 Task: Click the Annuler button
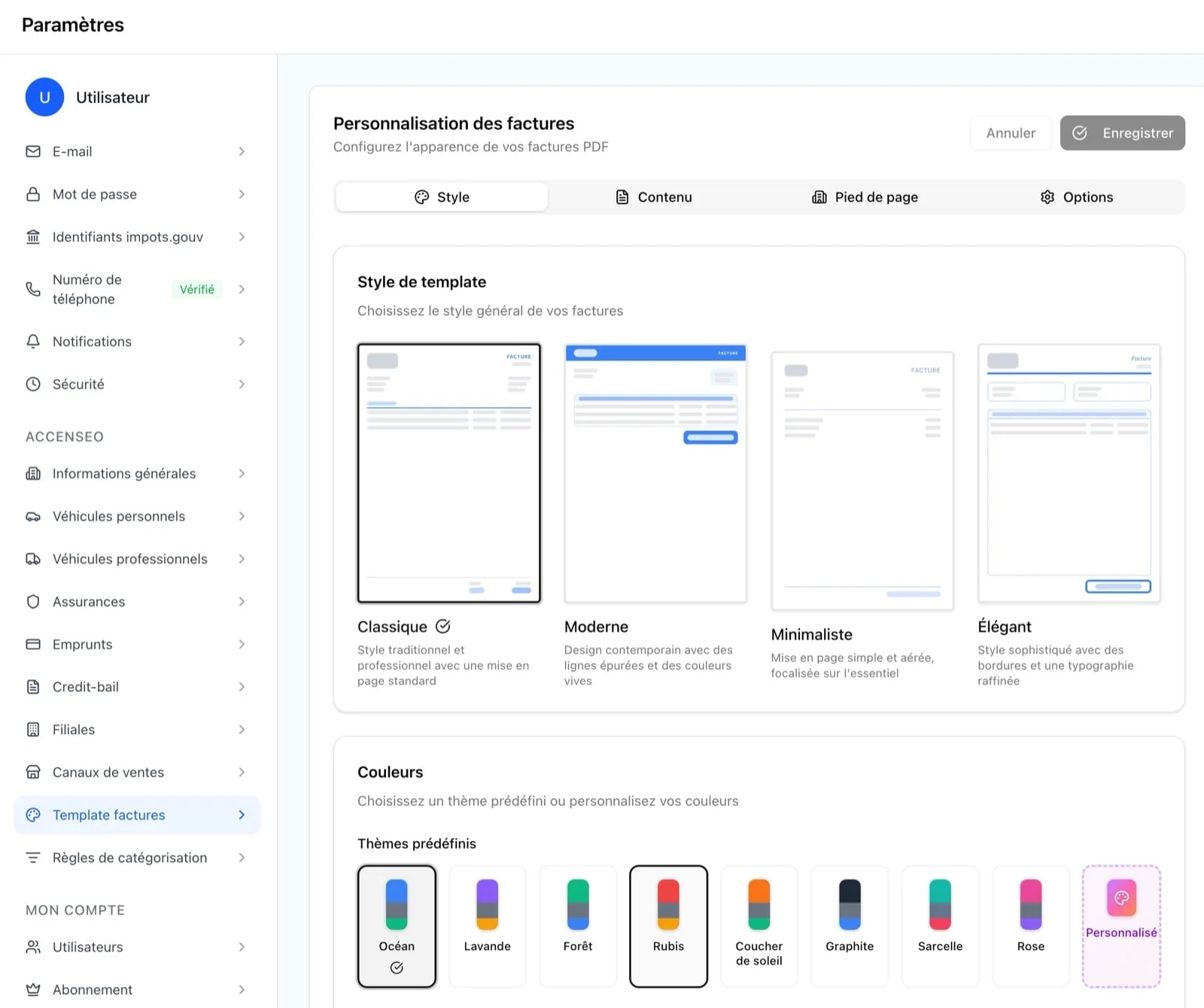coord(1011,132)
